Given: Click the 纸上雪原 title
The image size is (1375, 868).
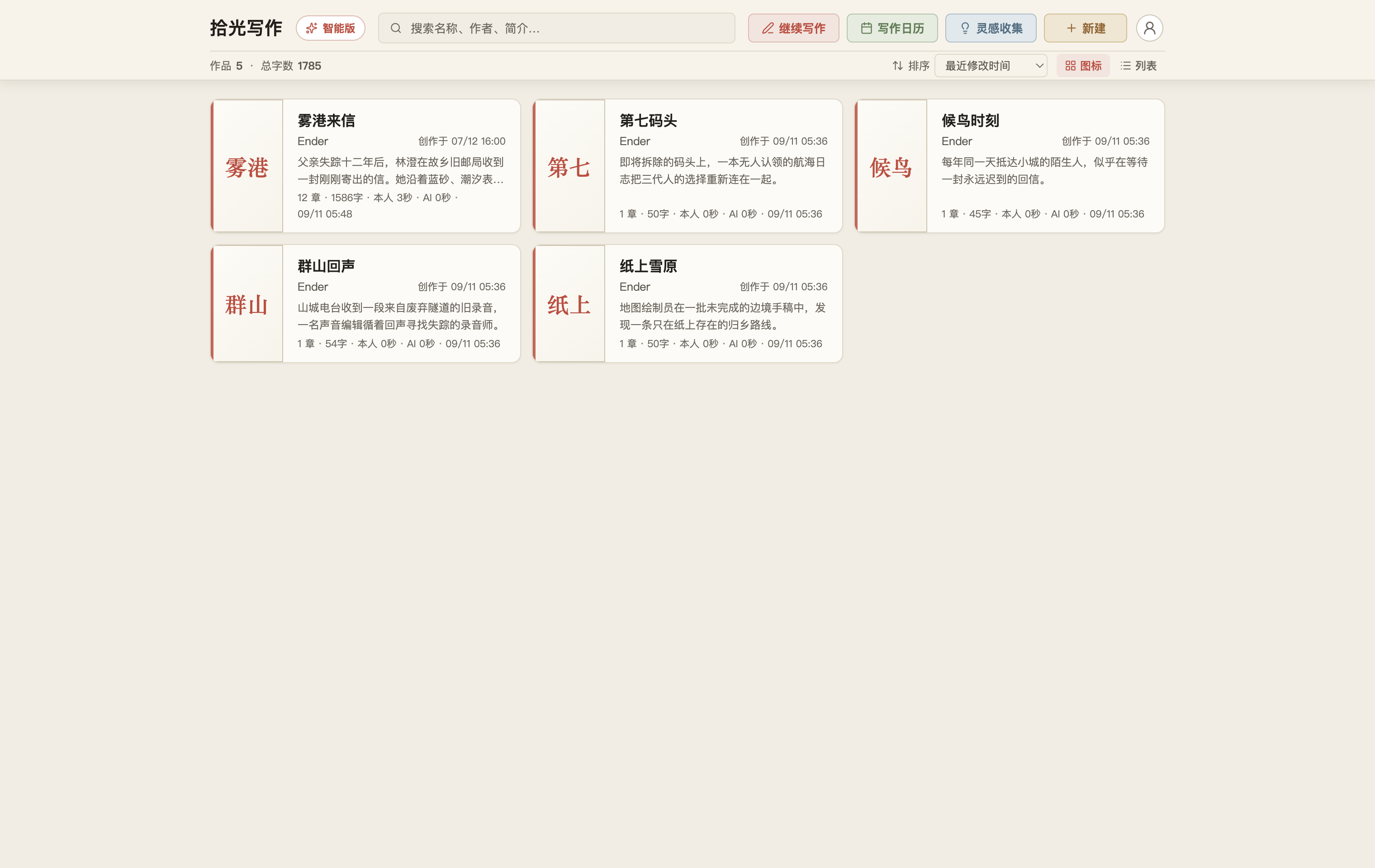Looking at the screenshot, I should pyautogui.click(x=648, y=266).
